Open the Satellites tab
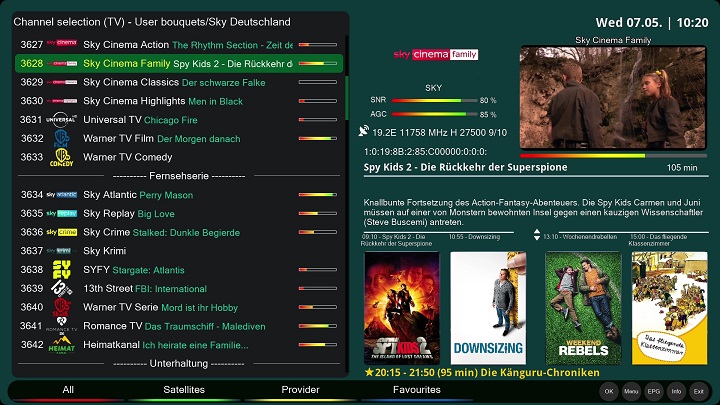The height and width of the screenshot is (405, 720). (184, 390)
